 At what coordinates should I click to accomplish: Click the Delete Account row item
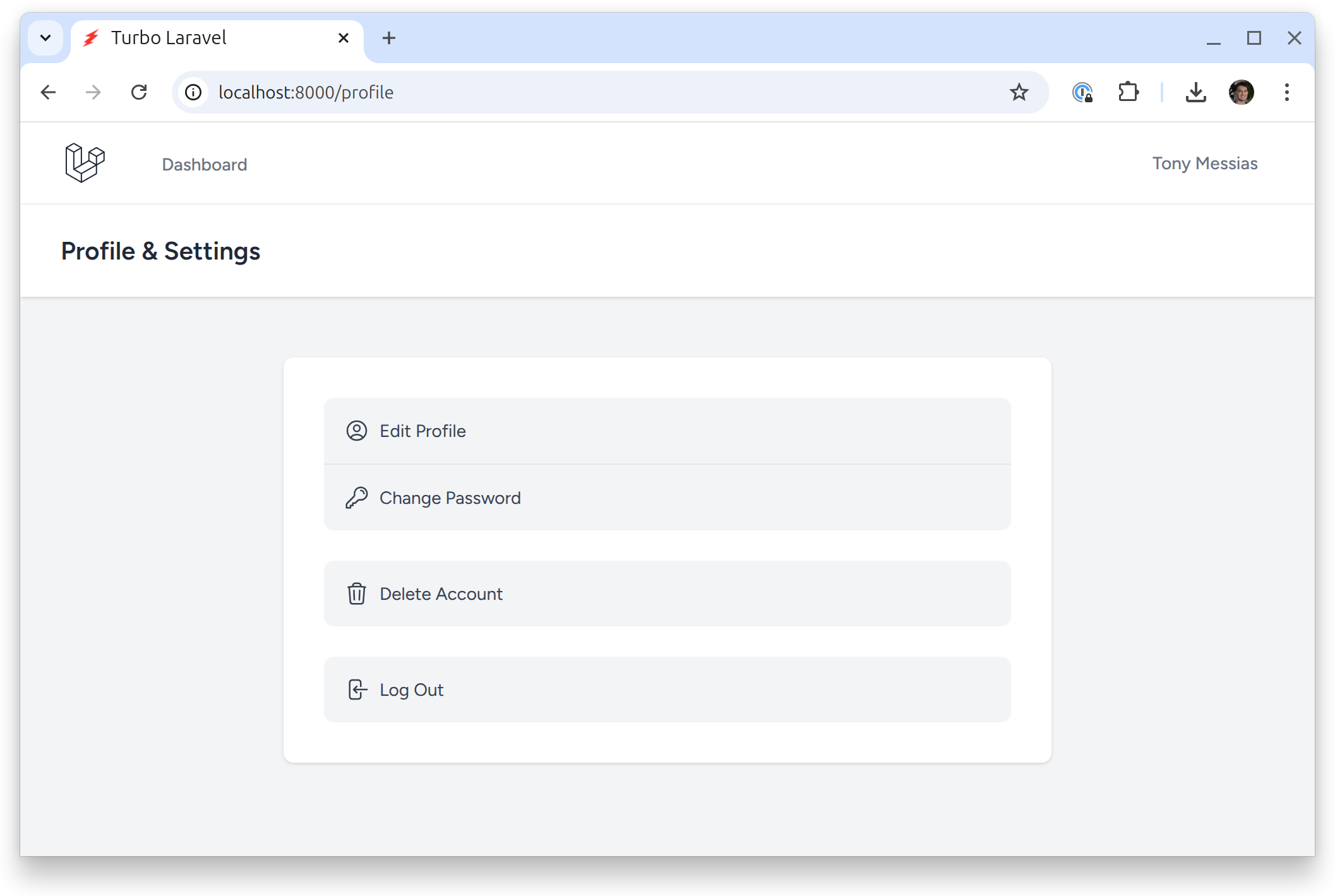(x=667, y=593)
